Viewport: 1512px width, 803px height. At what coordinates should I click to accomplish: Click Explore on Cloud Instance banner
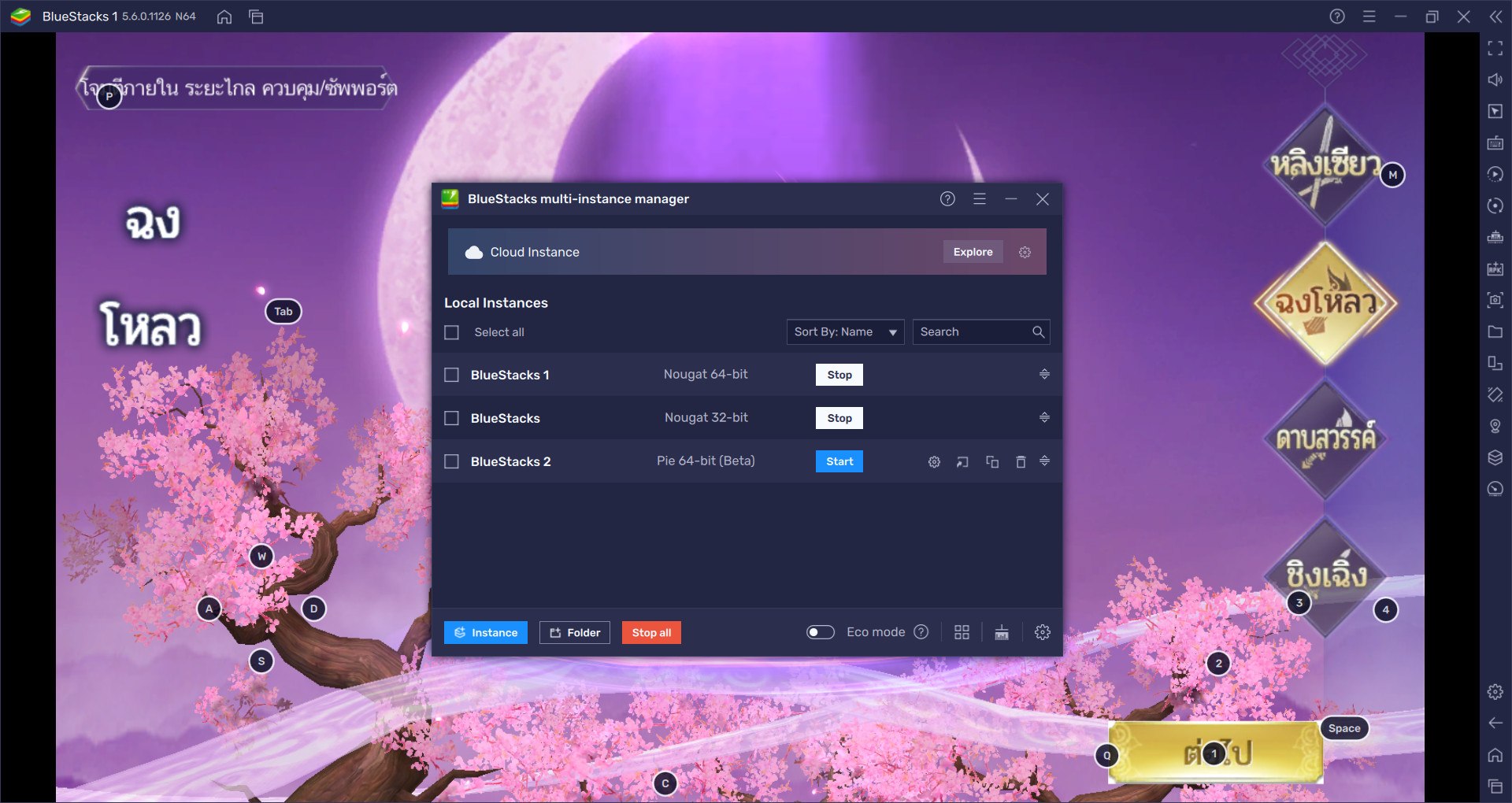pos(973,252)
